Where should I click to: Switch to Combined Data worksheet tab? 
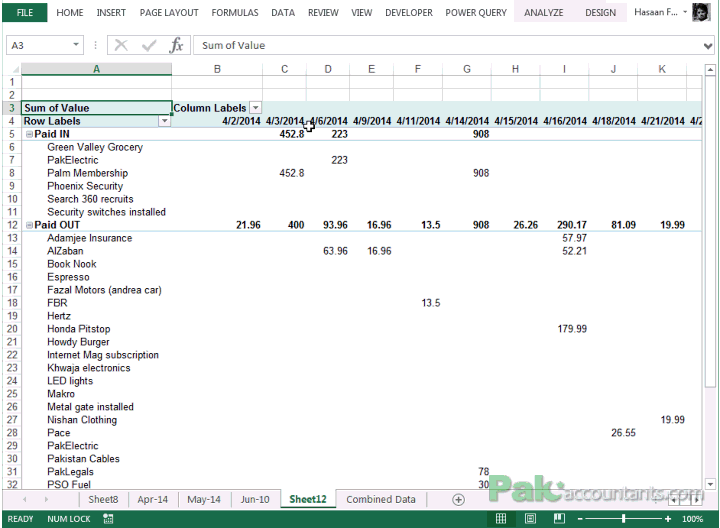pos(381,500)
